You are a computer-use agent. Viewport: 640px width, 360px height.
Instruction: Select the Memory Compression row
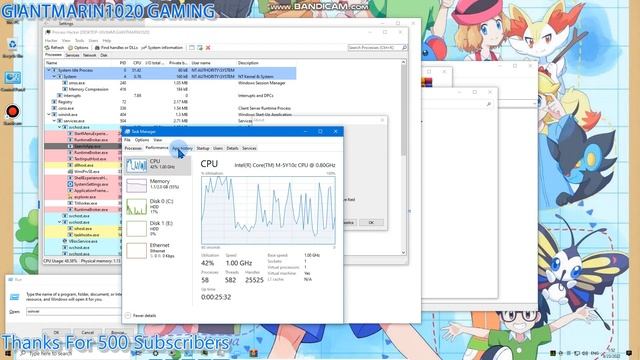[170, 89]
